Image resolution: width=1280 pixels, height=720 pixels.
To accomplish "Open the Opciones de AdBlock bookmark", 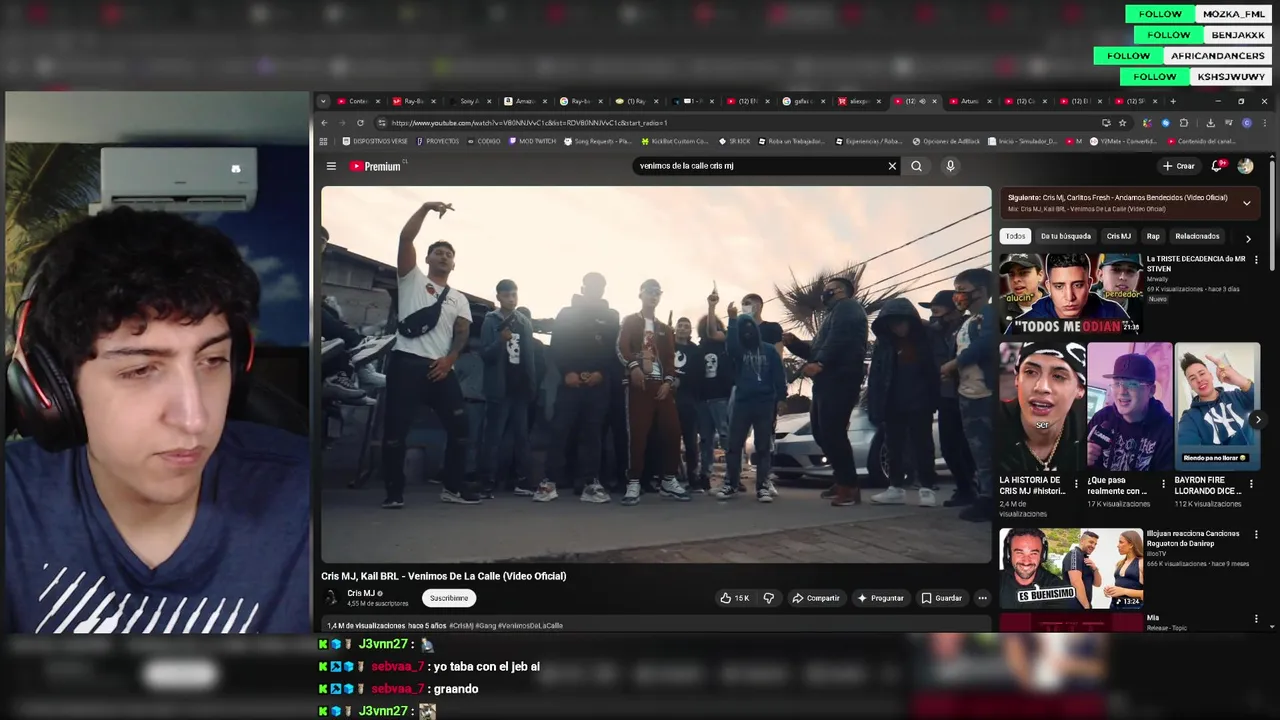I will tap(946, 141).
